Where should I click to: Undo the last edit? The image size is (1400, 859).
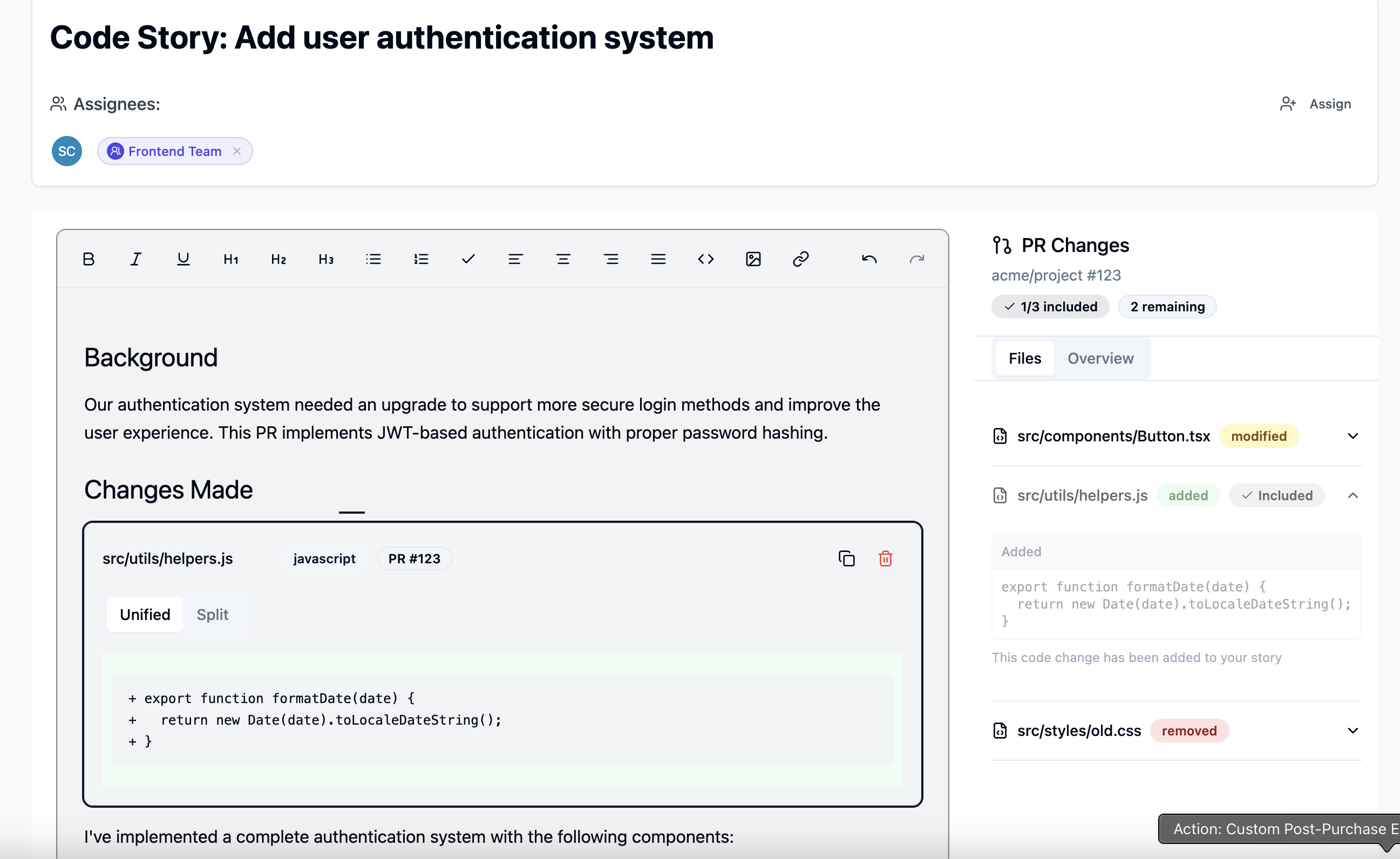coord(869,259)
